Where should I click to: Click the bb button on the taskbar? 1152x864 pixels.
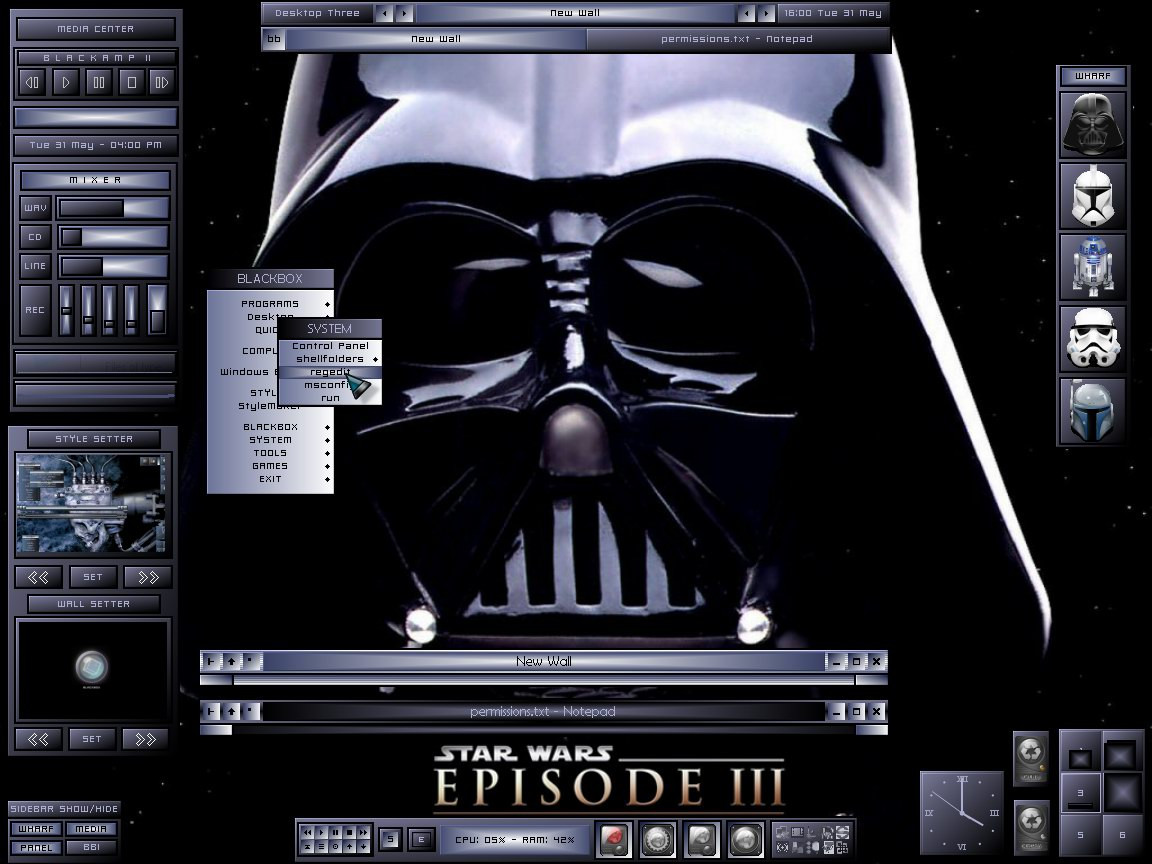[x=274, y=39]
